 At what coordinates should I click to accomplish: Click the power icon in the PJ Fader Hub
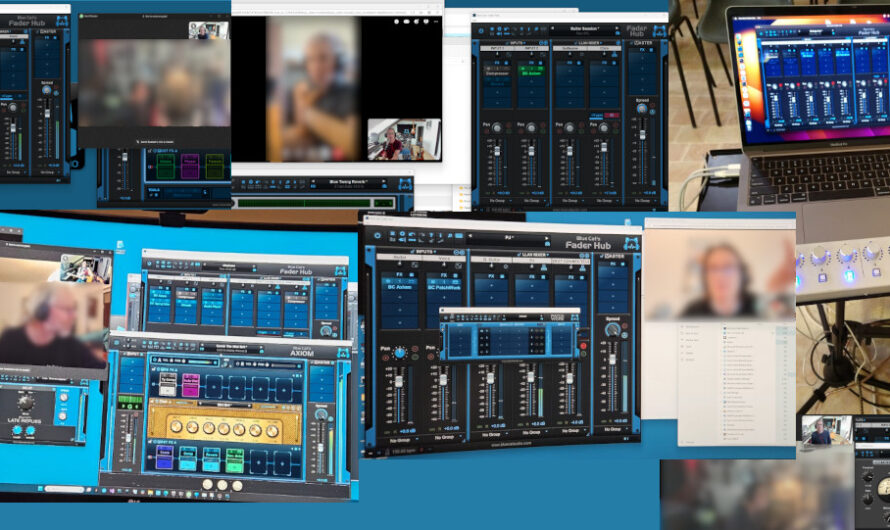(377, 235)
